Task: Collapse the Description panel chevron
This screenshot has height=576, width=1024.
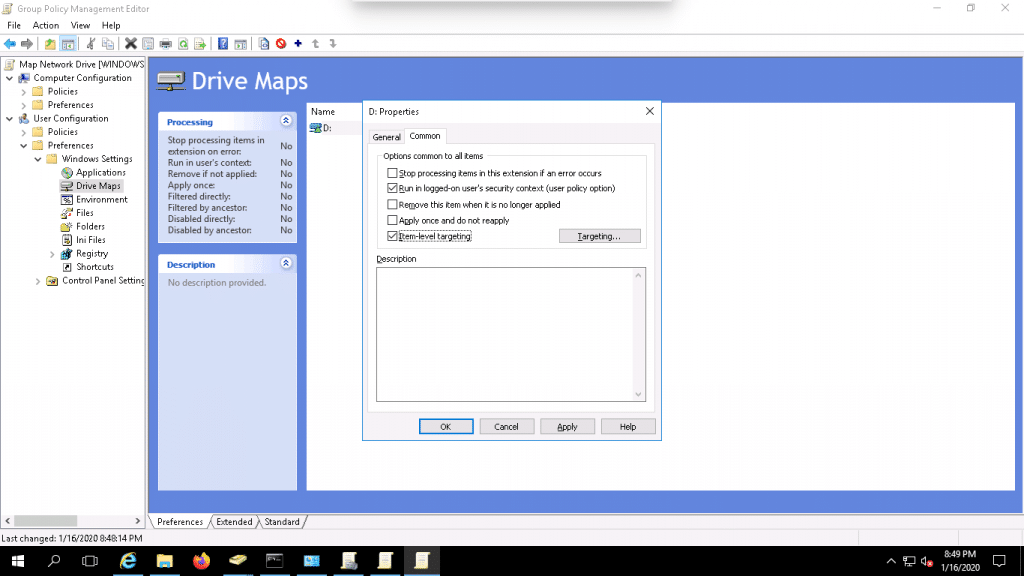Action: [286, 263]
